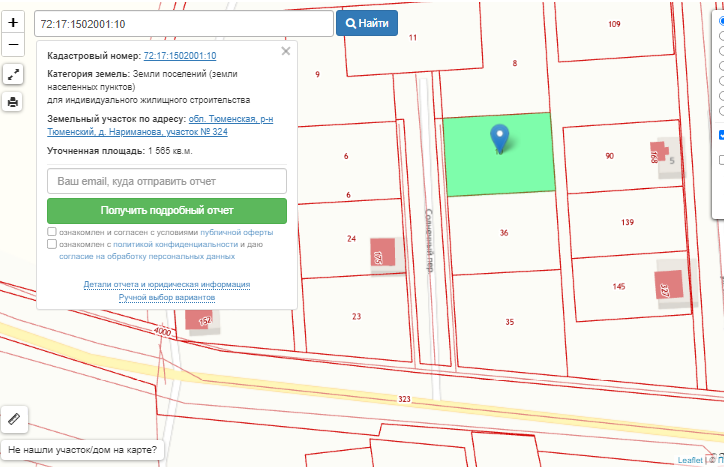Toggle fullscreen map view
Viewport: 724px width, 470px height.
(x=13, y=74)
